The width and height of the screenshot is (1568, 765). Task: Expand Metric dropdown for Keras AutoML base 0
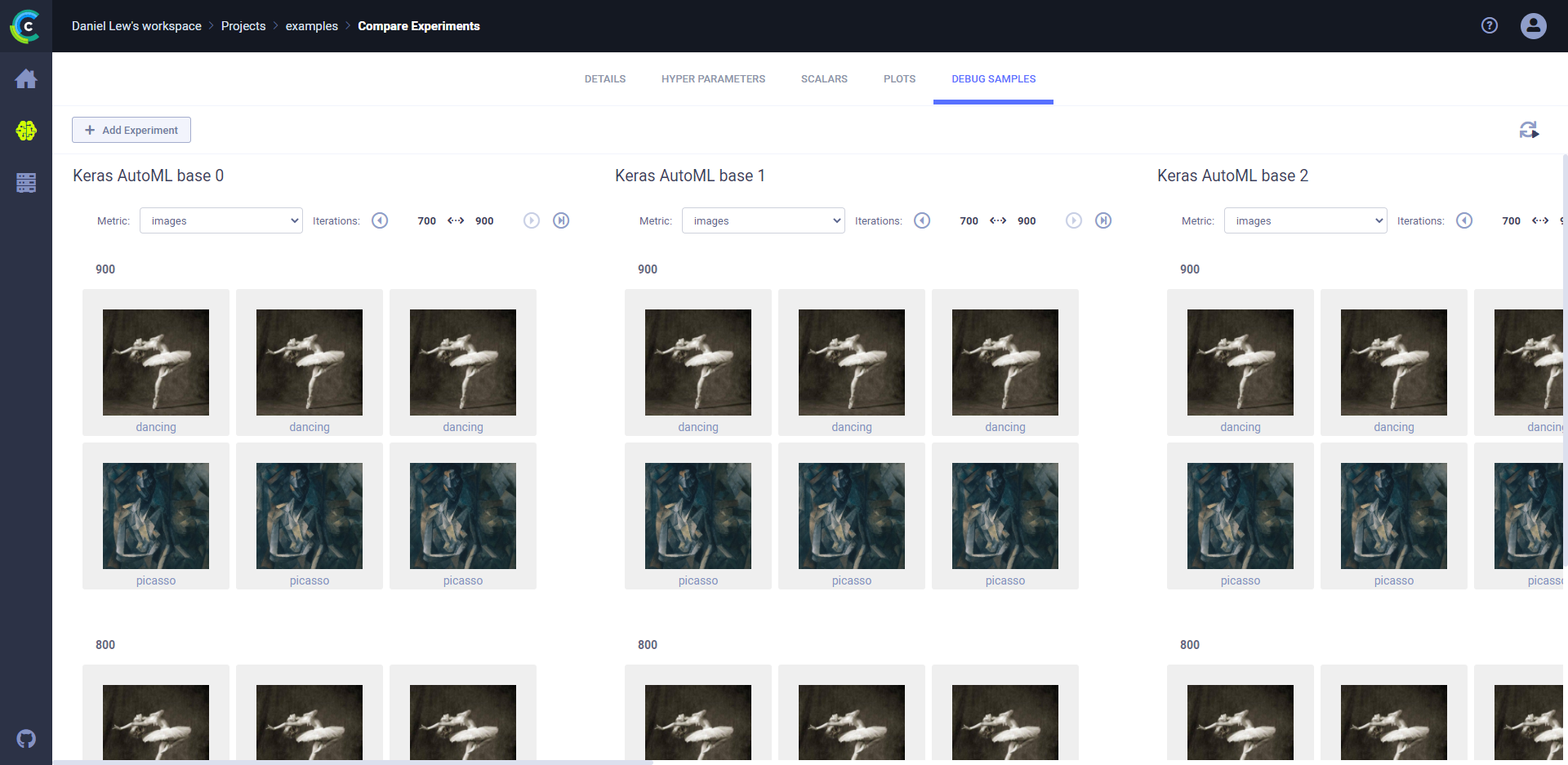pyautogui.click(x=220, y=220)
